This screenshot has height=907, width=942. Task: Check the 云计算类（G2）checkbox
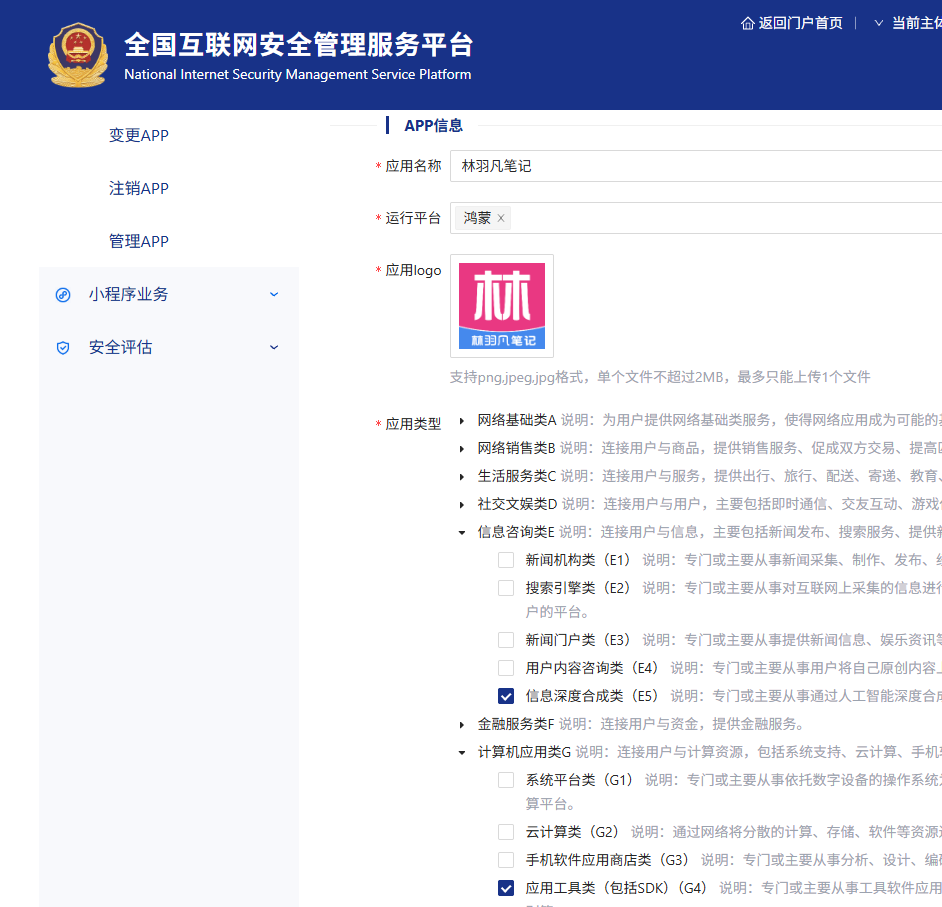click(x=506, y=832)
